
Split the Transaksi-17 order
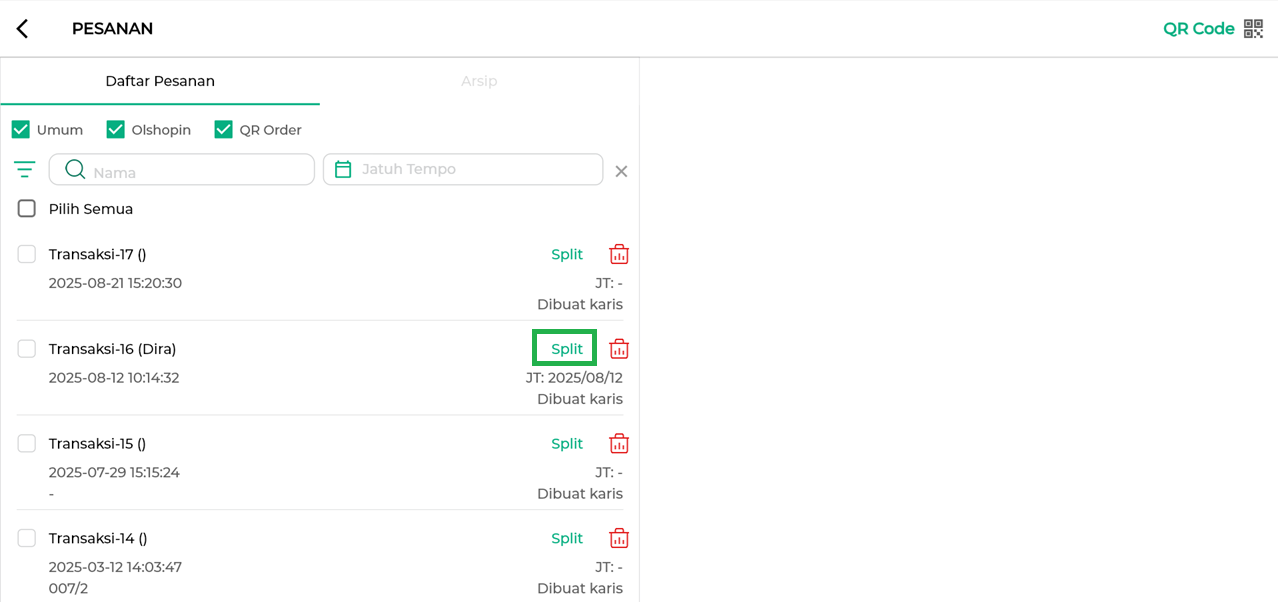[x=566, y=254]
